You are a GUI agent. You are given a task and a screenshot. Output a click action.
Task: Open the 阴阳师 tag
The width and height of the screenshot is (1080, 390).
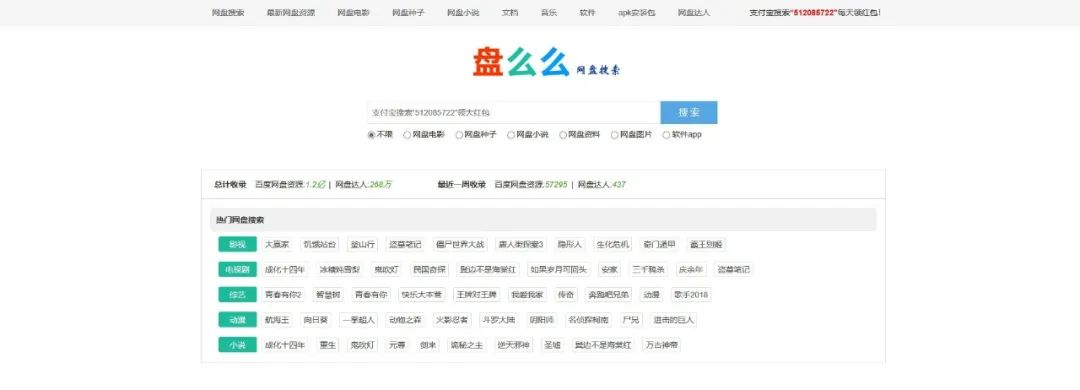pos(541,320)
